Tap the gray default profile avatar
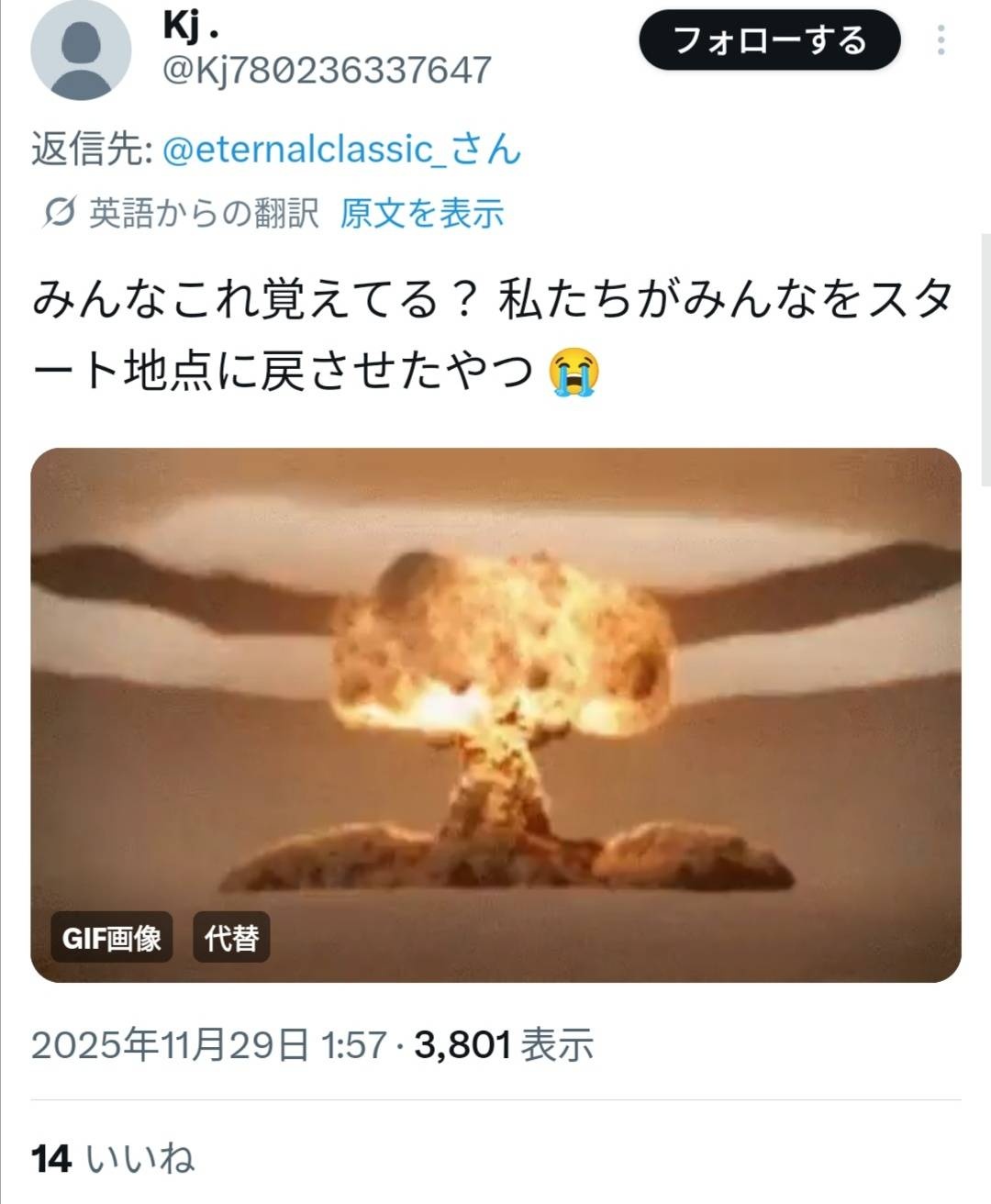The height and width of the screenshot is (1204, 991). pyautogui.click(x=81, y=50)
